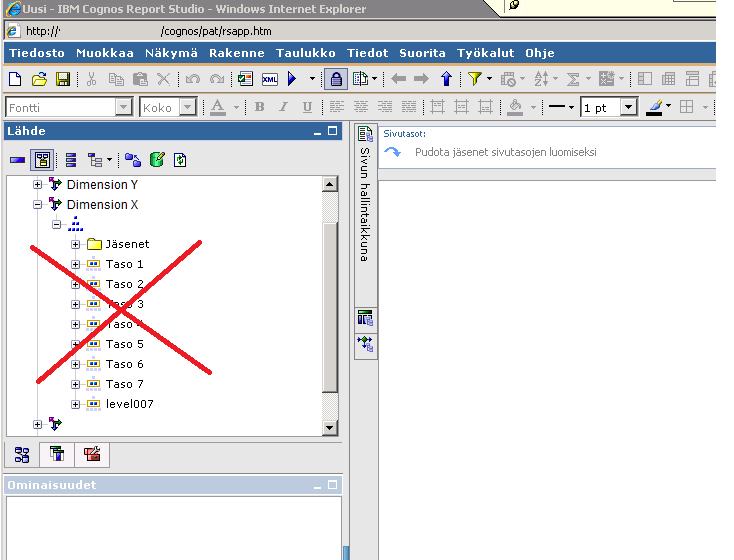Select the Taso 6 level item

tap(124, 364)
